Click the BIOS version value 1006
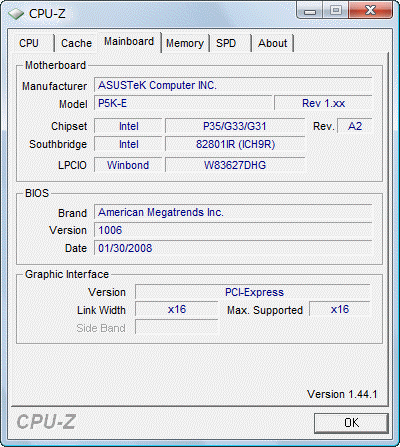This screenshot has height=447, width=400. [233, 230]
